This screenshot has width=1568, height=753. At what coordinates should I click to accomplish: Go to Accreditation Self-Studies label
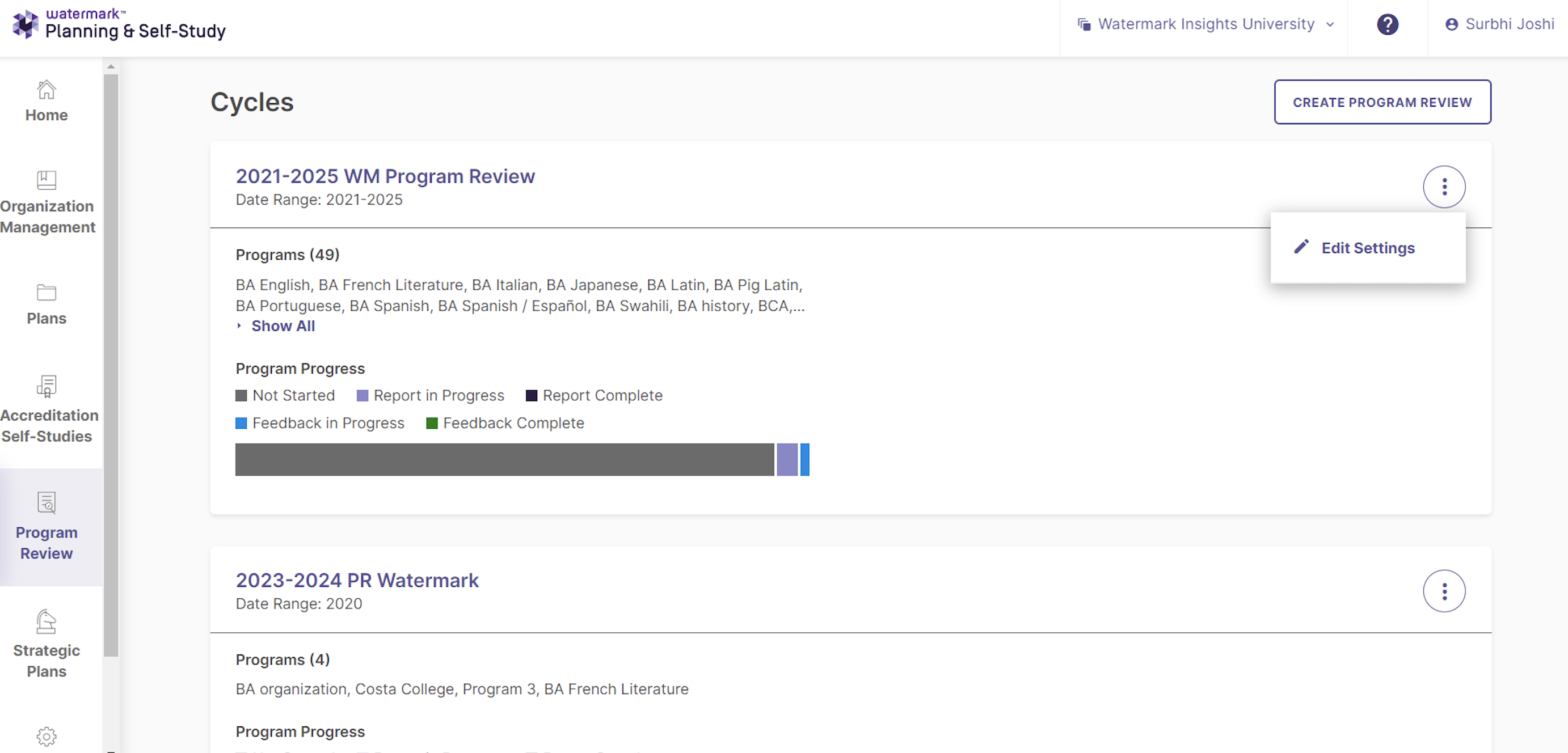49,426
